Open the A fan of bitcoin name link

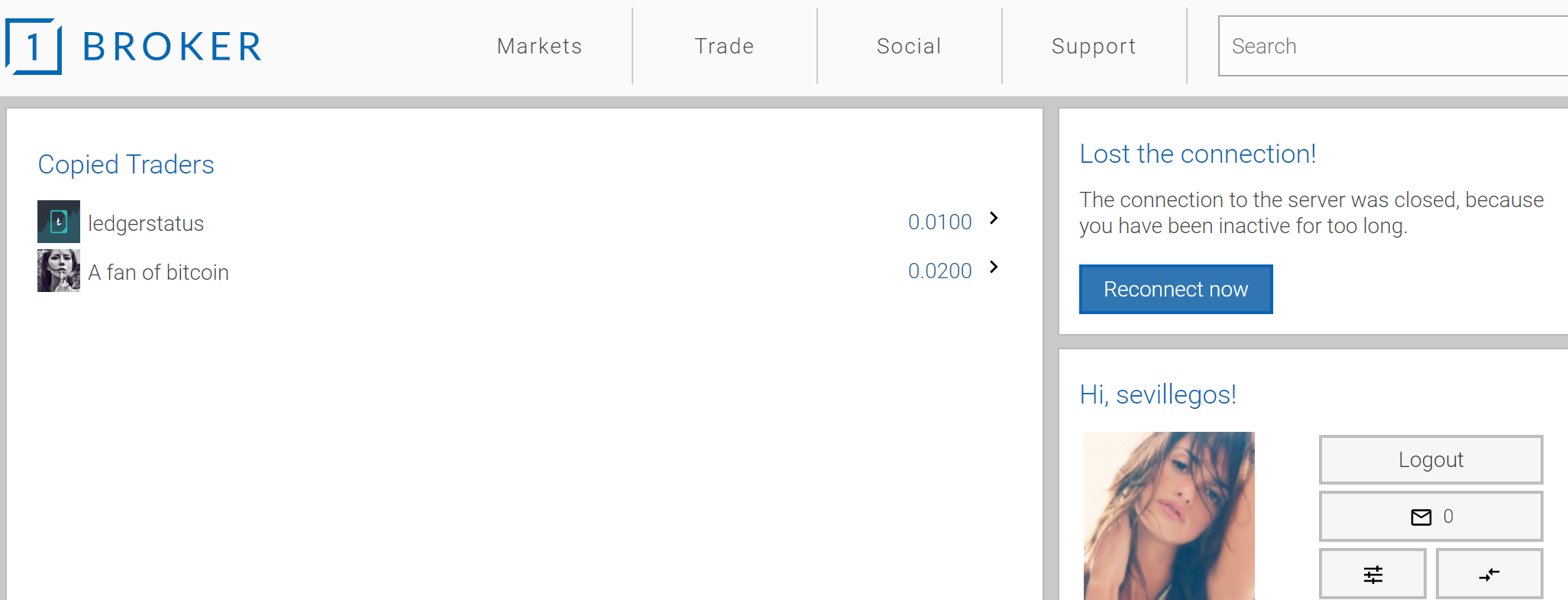coord(158,272)
